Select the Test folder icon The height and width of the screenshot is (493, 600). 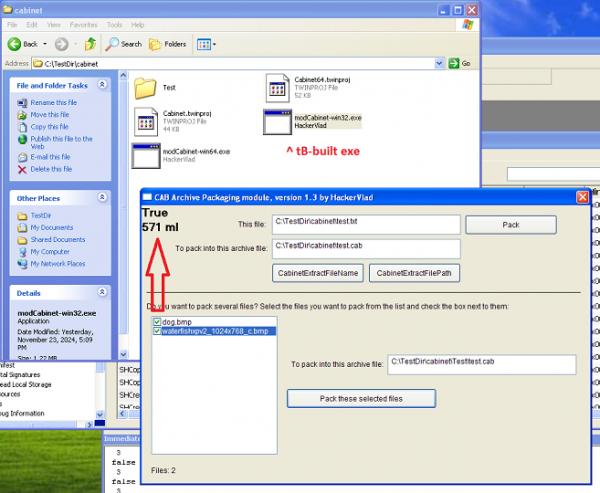click(x=145, y=88)
